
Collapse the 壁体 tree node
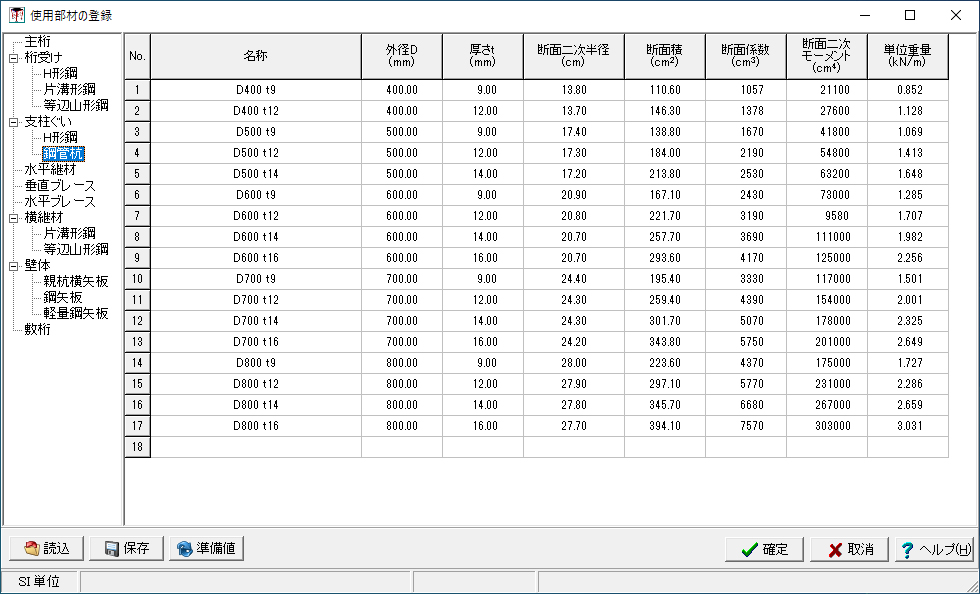[x=13, y=266]
